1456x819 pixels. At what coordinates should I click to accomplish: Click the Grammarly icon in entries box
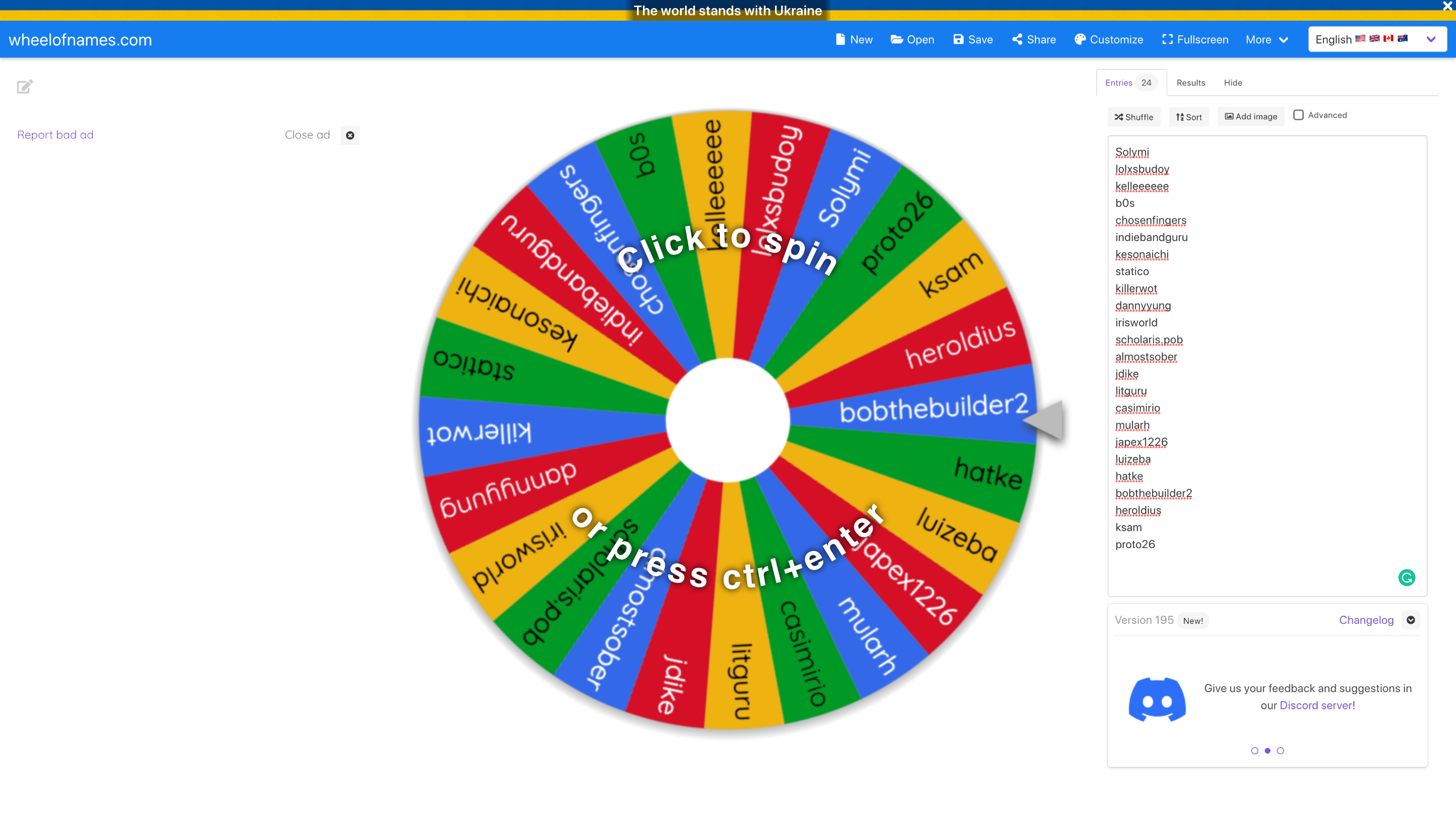pos(1406,578)
